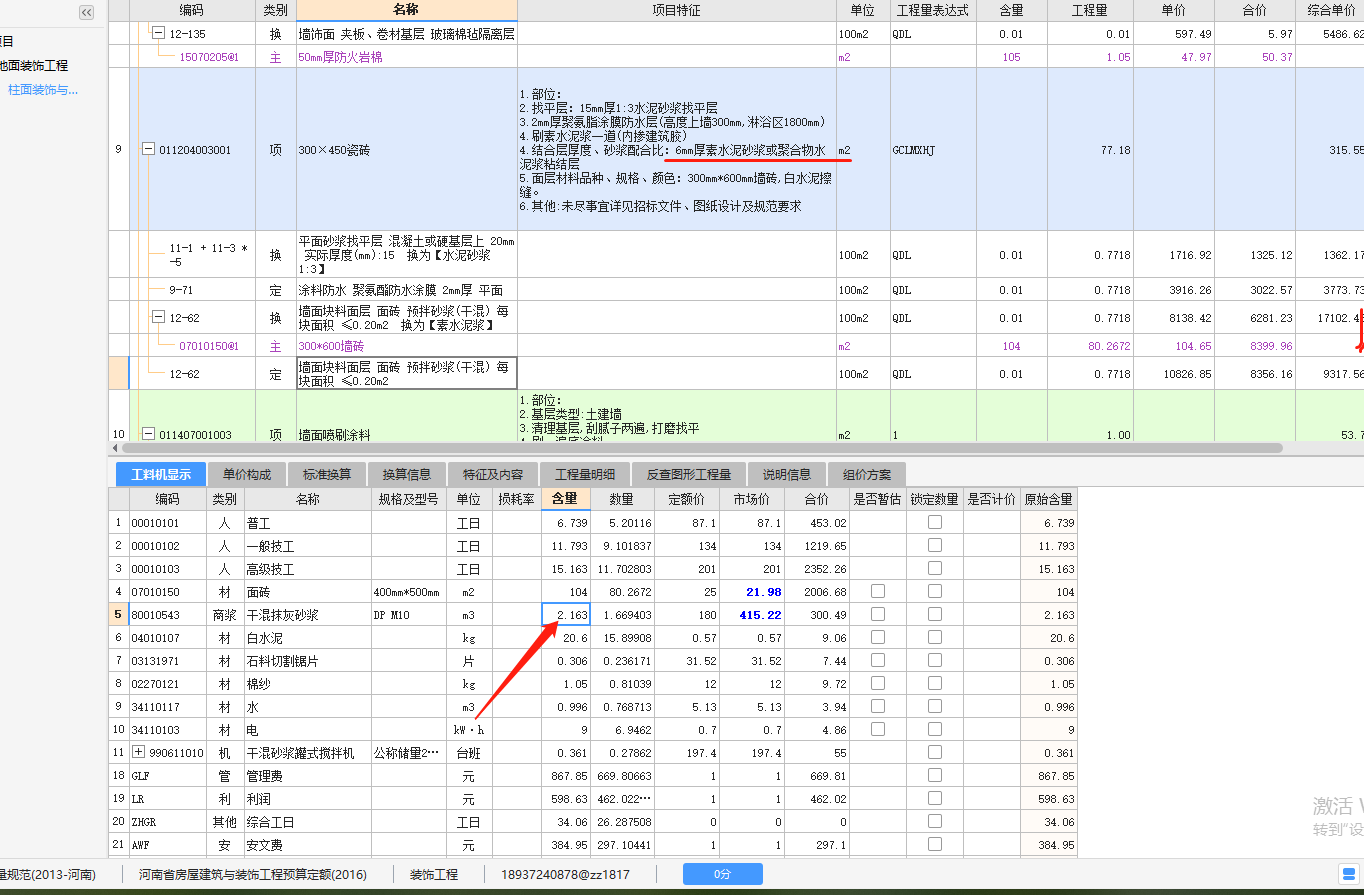Open the 特征及内容 tab
The width and height of the screenshot is (1364, 895).
click(x=493, y=474)
